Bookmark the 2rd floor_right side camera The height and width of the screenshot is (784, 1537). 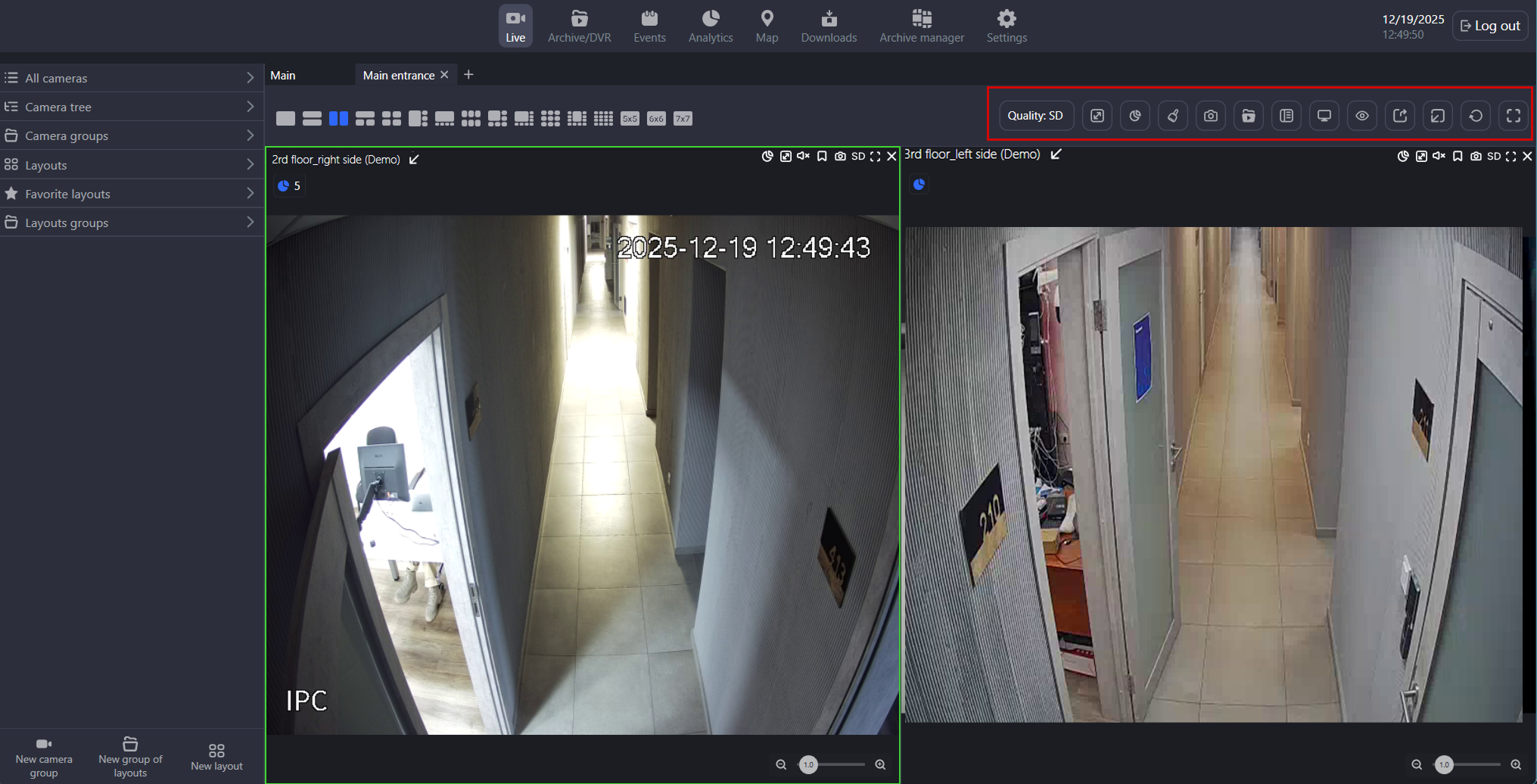pos(822,157)
